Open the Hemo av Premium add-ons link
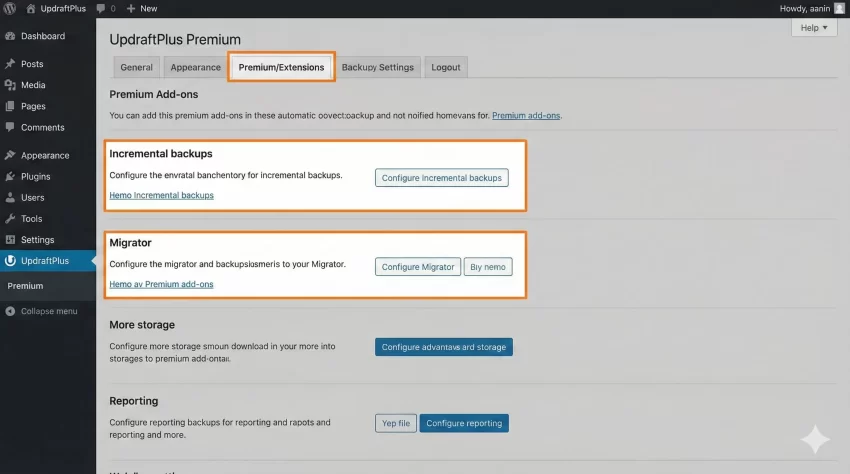 (161, 284)
